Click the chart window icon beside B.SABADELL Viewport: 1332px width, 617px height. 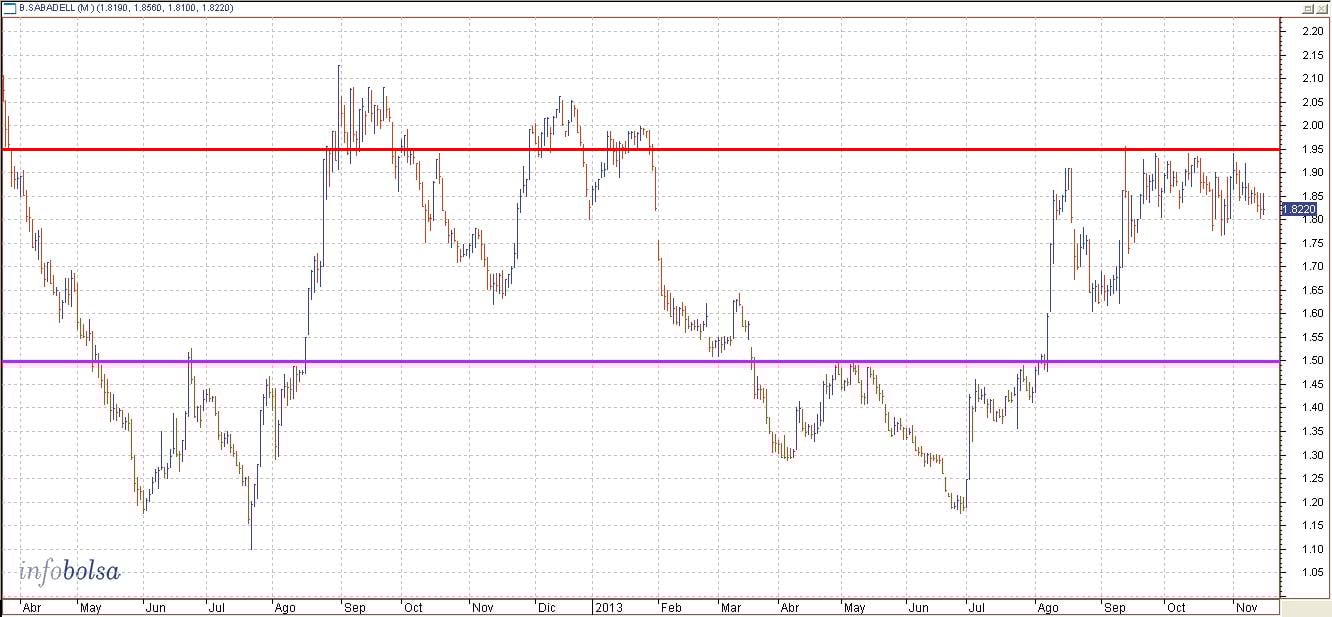tap(10, 8)
